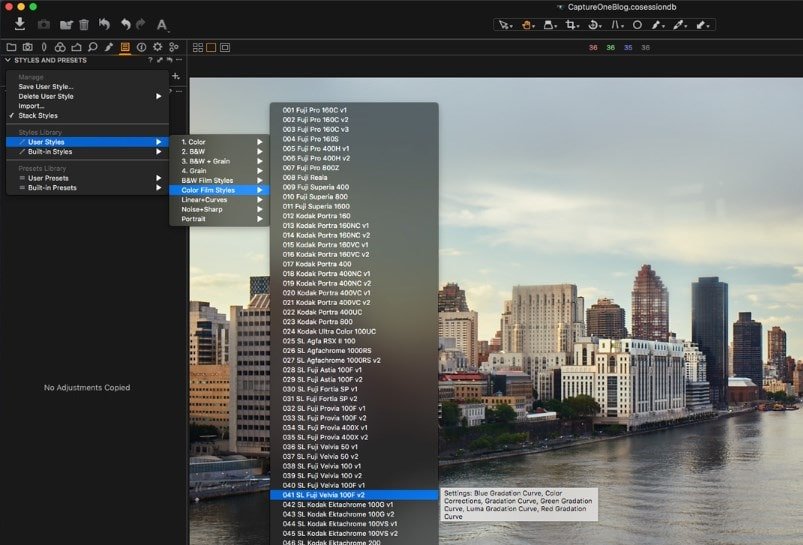
Task: Choose 041 SL Fuji Velvia 100F v2
Action: tap(324, 495)
